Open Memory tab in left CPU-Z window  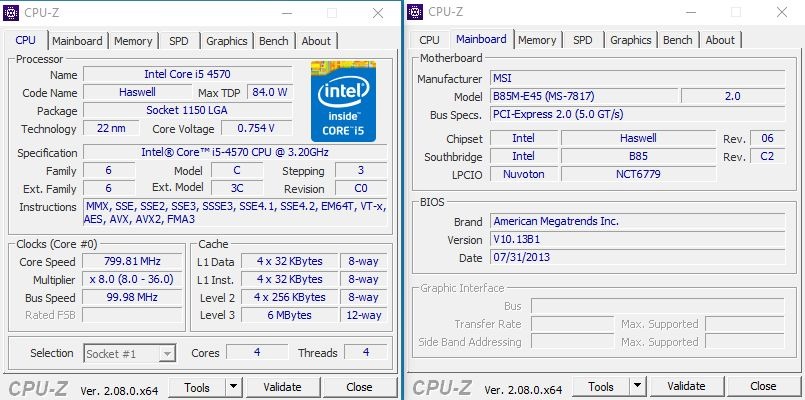pyautogui.click(x=133, y=41)
